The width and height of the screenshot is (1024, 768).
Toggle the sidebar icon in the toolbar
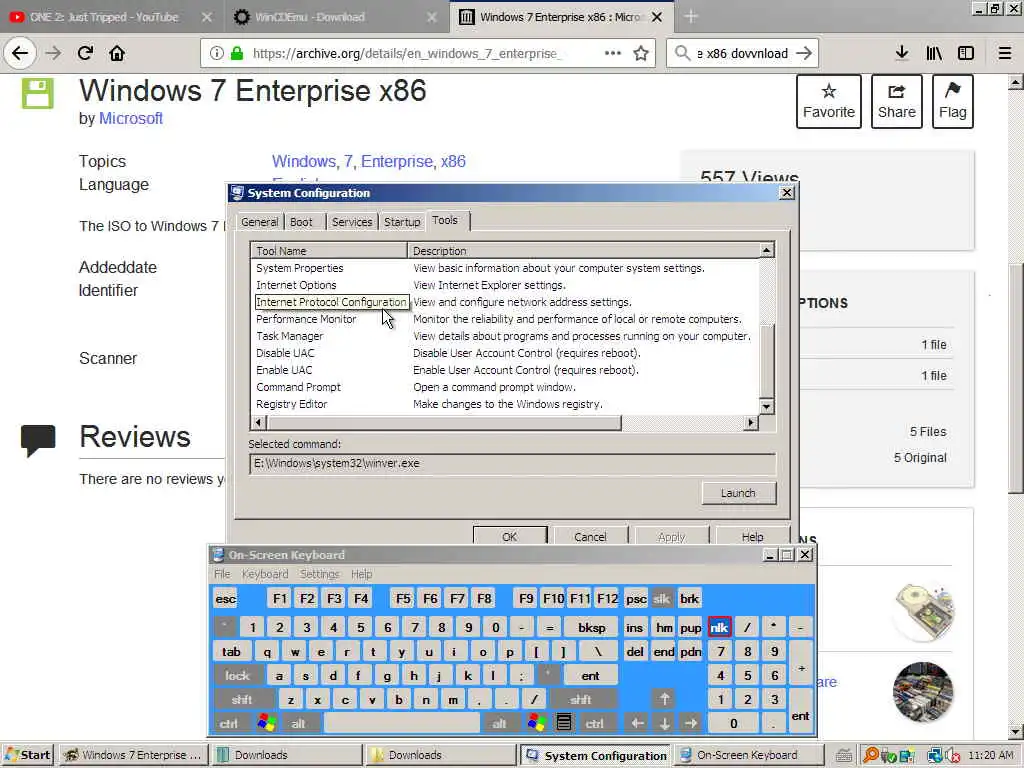(x=966, y=53)
